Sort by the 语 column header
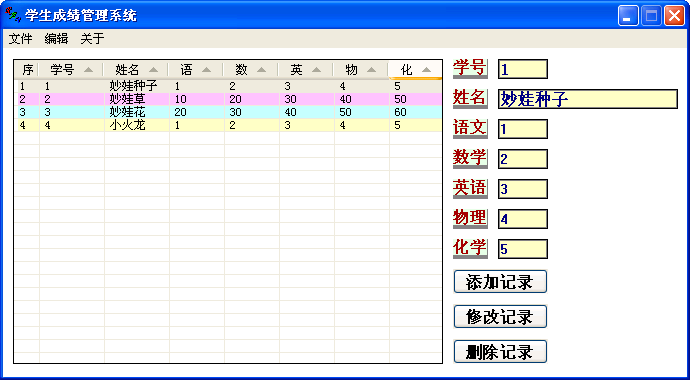This screenshot has height=380, width=690. [196, 70]
